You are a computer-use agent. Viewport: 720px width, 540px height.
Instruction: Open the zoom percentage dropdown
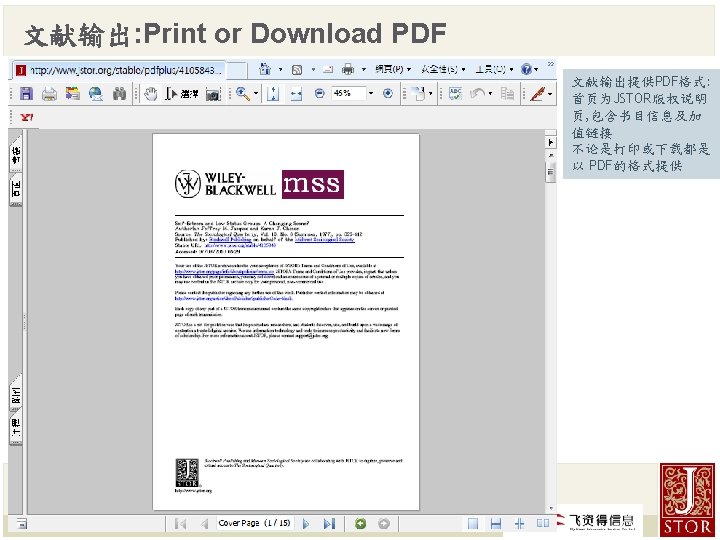pos(371,93)
